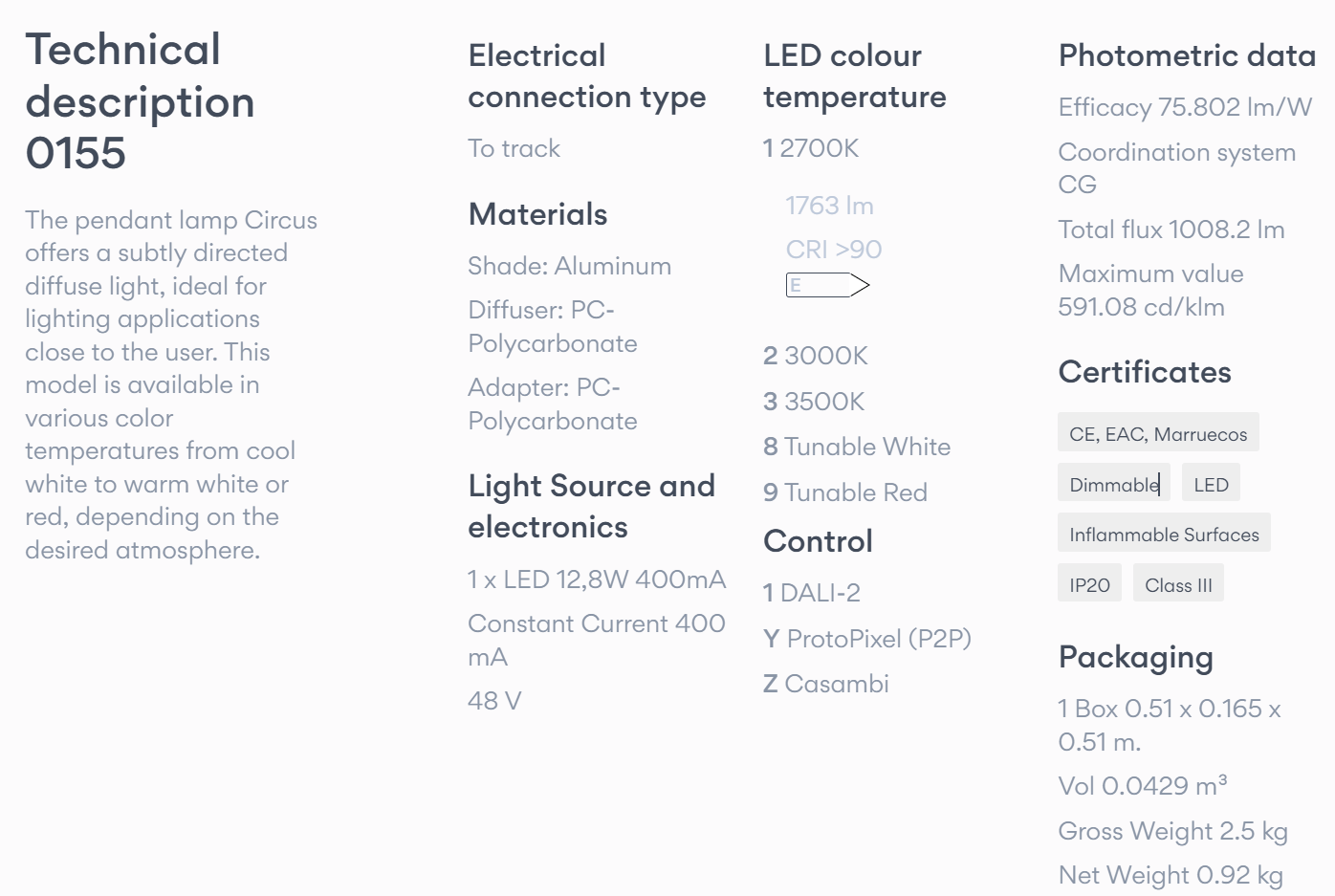Click the Technical description 0155 heading
Screen dimensions: 1335x896
tap(141, 101)
